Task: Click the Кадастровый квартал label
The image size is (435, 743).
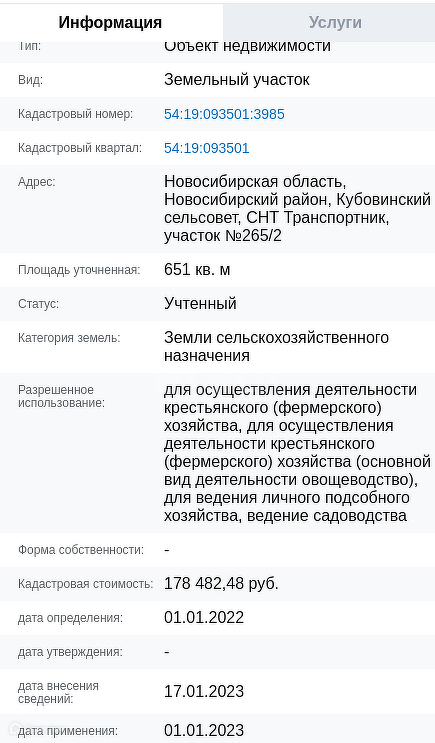Action: (x=80, y=148)
